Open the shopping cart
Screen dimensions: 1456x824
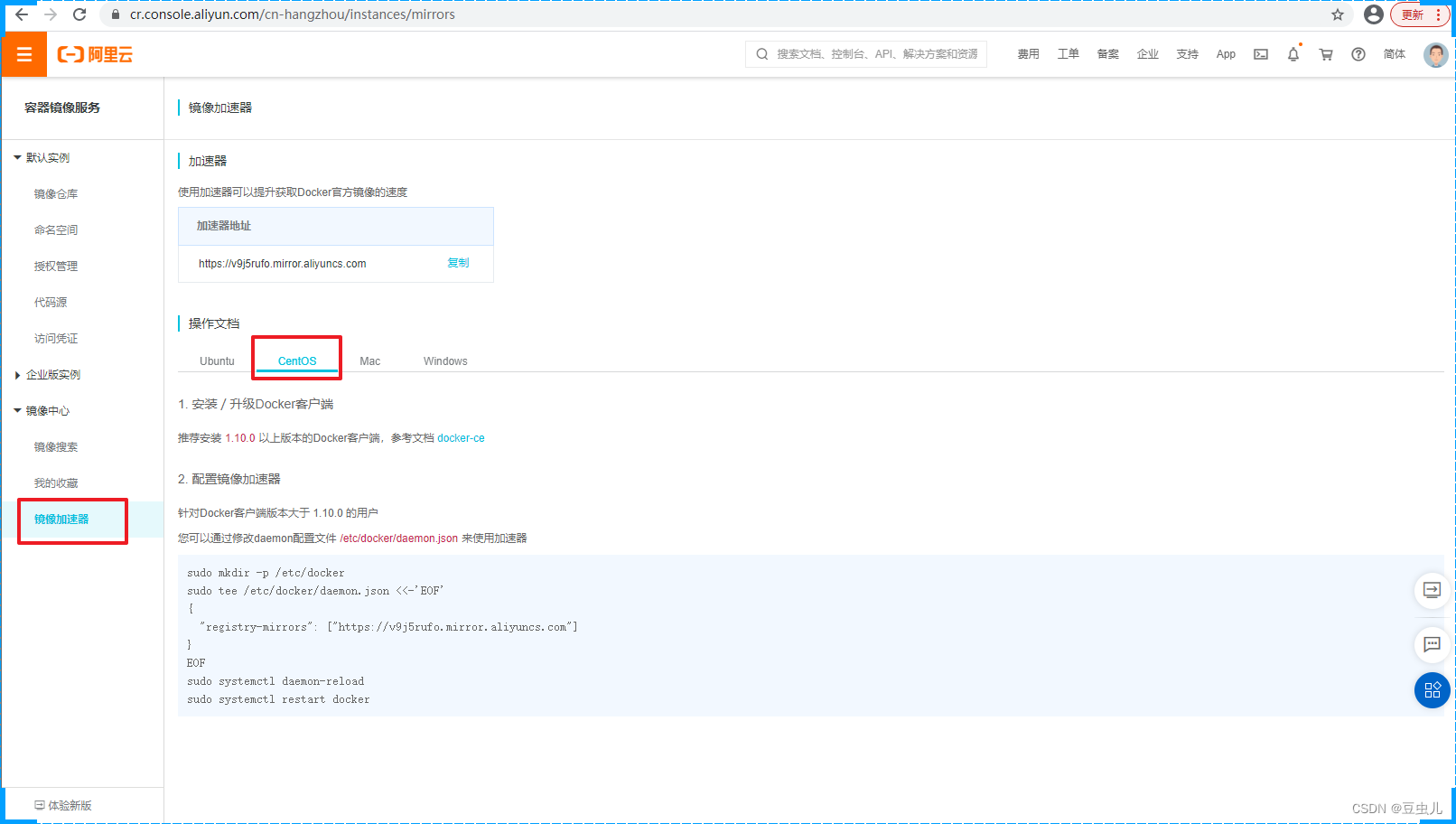1326,54
